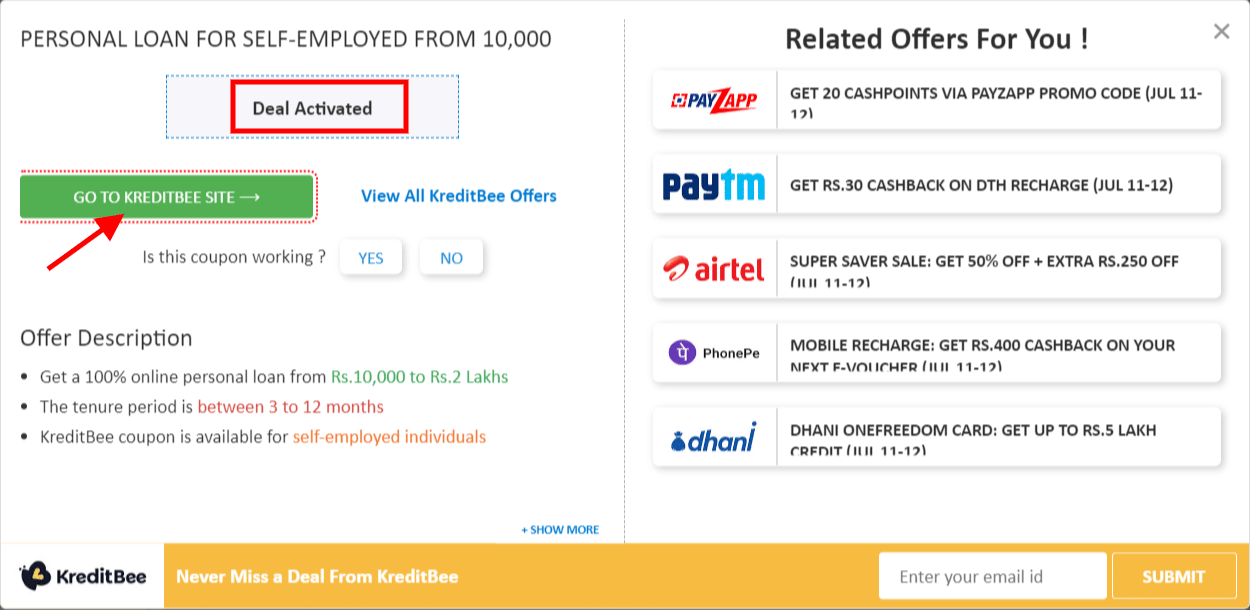Viewport: 1250px width, 610px height.
Task: Expand details via SHOW MORE
Action: (x=558, y=529)
